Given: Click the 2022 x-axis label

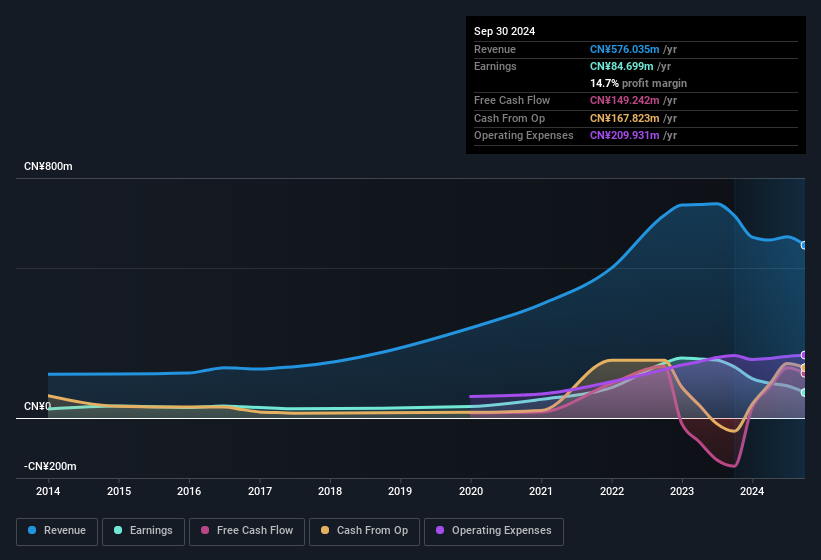Looking at the screenshot, I should tap(612, 491).
